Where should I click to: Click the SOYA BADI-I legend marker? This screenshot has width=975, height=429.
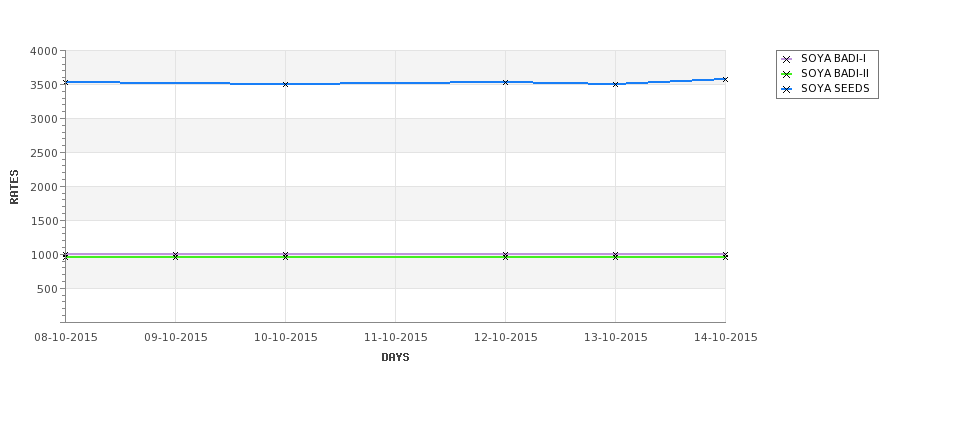pyautogui.click(x=786, y=60)
